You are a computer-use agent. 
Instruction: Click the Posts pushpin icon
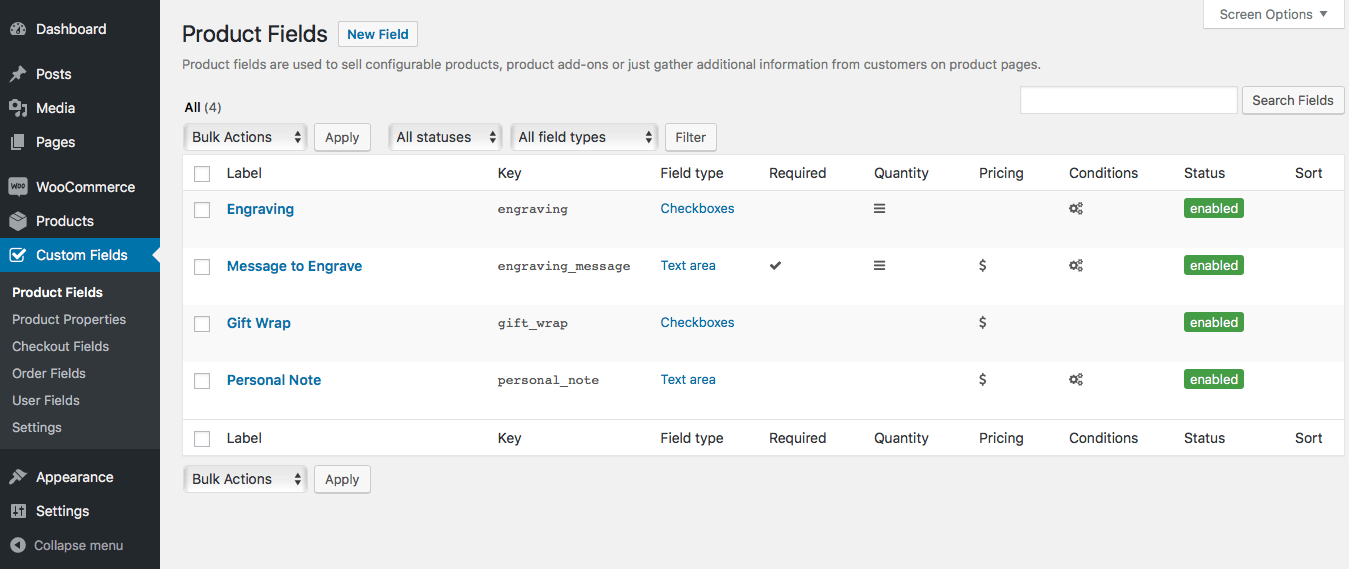point(18,74)
